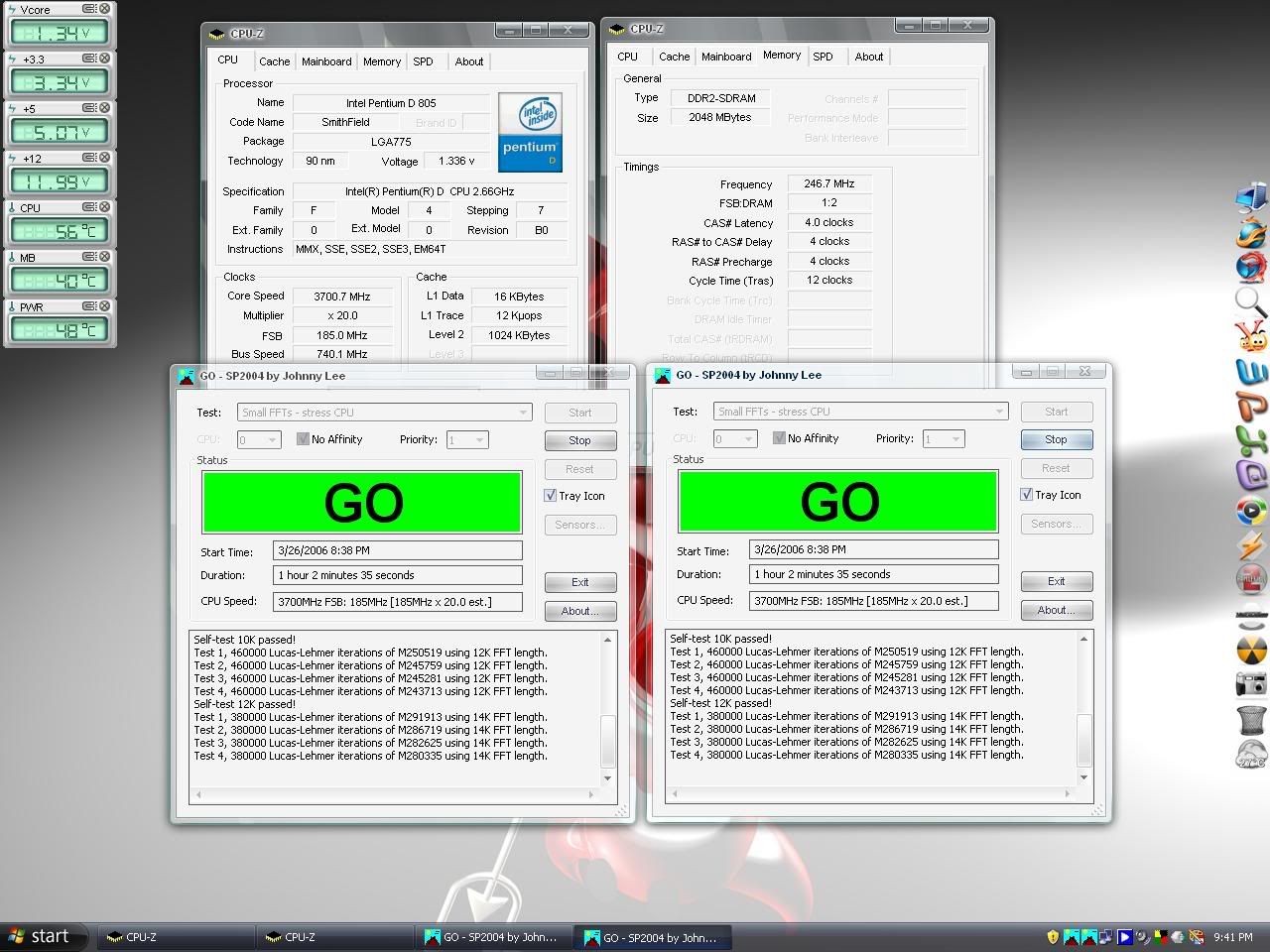Open the recycle bin trash basket icon
The width and height of the screenshot is (1270, 952).
[x=1251, y=719]
